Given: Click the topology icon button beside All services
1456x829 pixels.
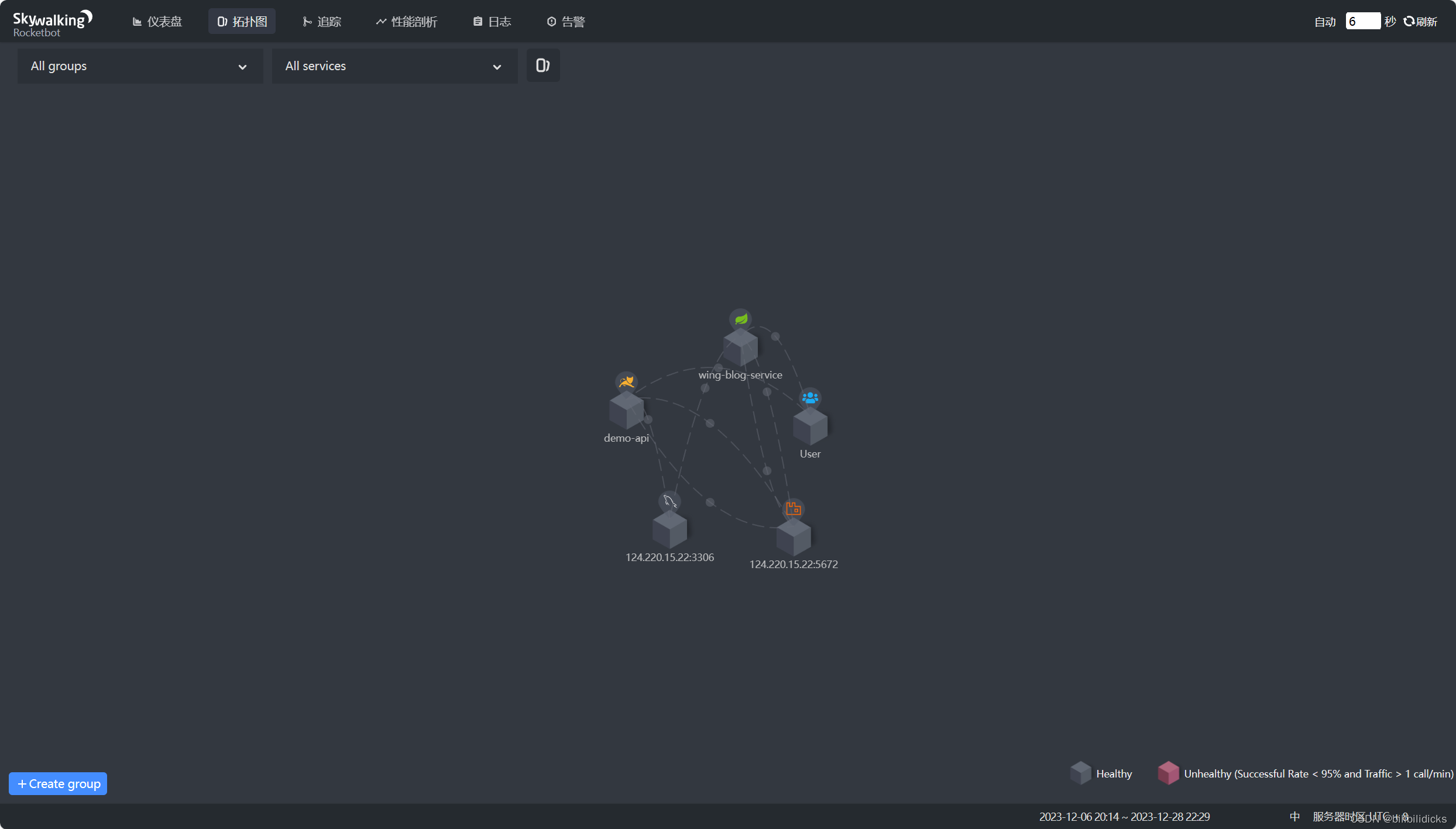Looking at the screenshot, I should point(542,66).
